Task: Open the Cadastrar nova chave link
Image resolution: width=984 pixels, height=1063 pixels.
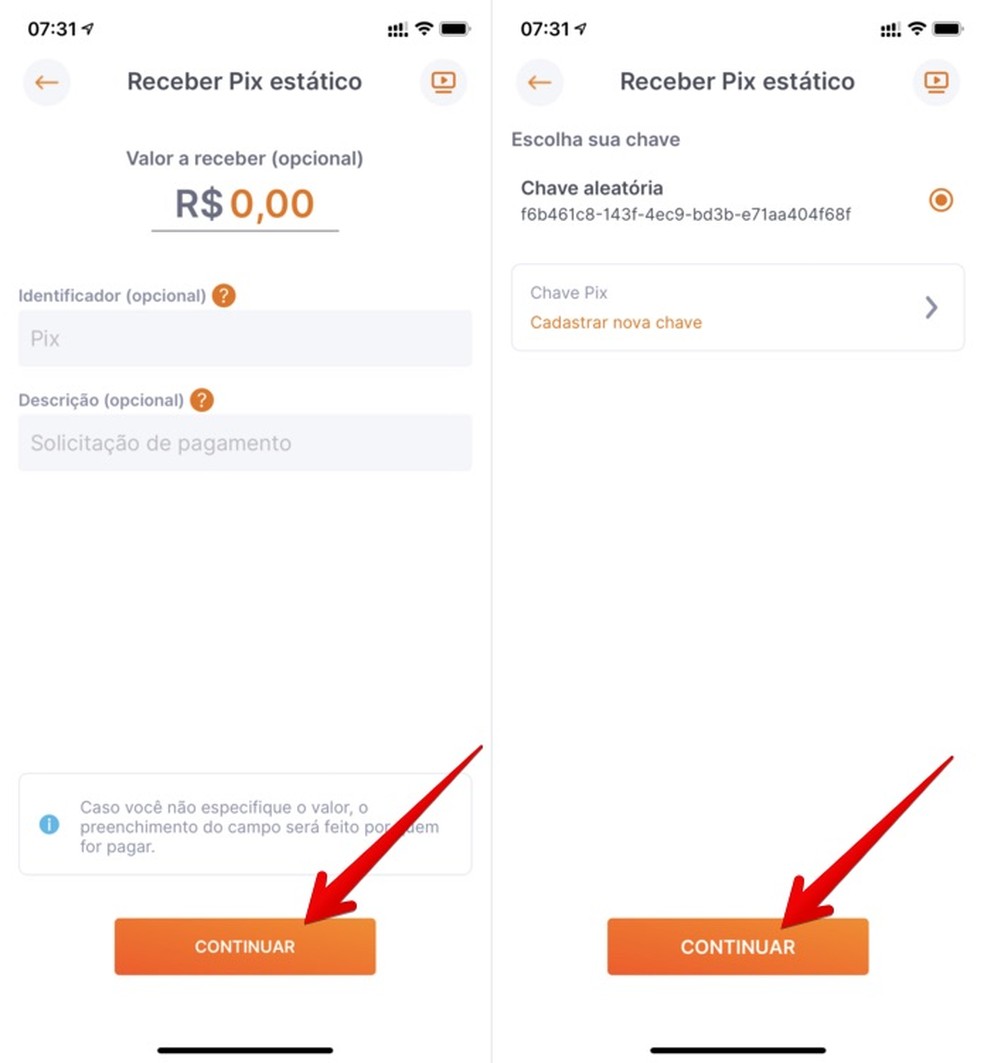Action: tap(615, 322)
